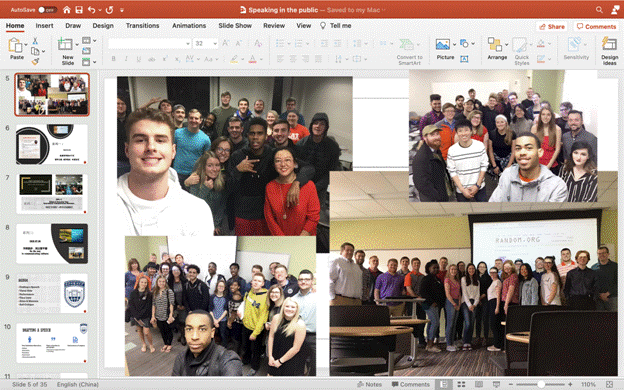Open the Home icon in title bar
Screen dimensions: 624x390
(x=67, y=10)
